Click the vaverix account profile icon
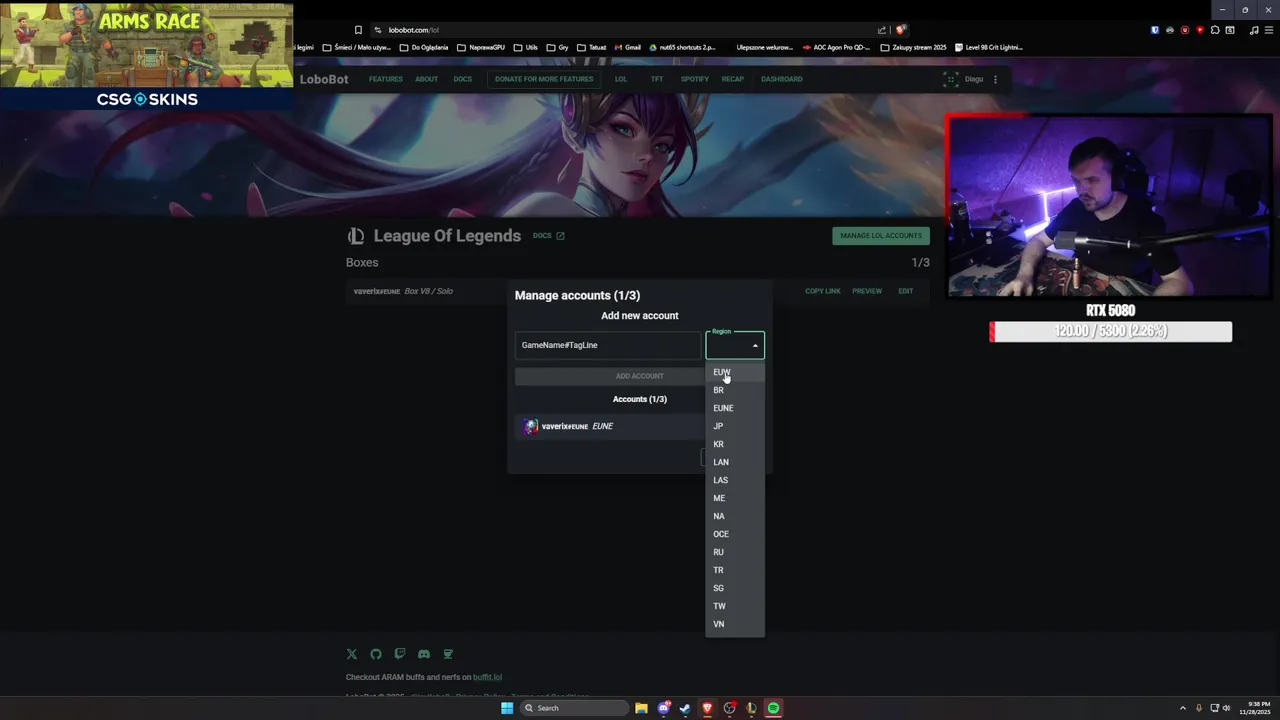This screenshot has width=1280, height=720. click(x=531, y=426)
